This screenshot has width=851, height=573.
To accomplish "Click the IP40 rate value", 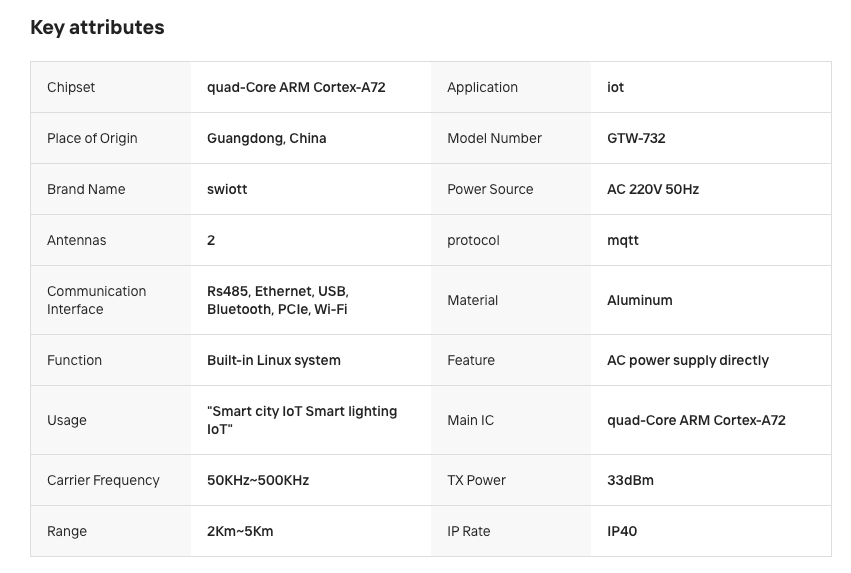I will 622,531.
